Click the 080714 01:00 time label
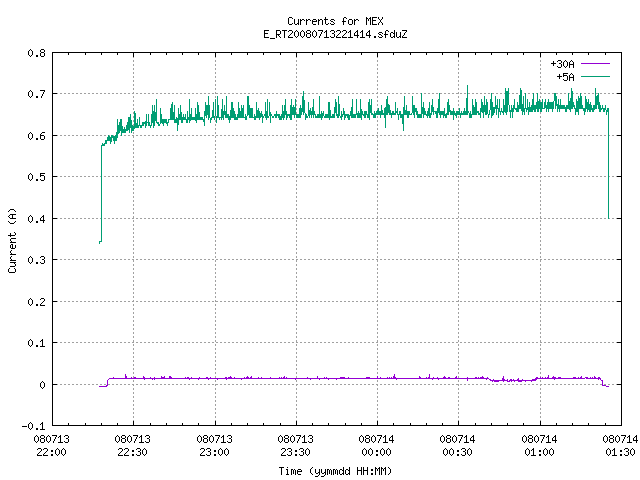Viewport: 640px width, 480px height. 539,446
